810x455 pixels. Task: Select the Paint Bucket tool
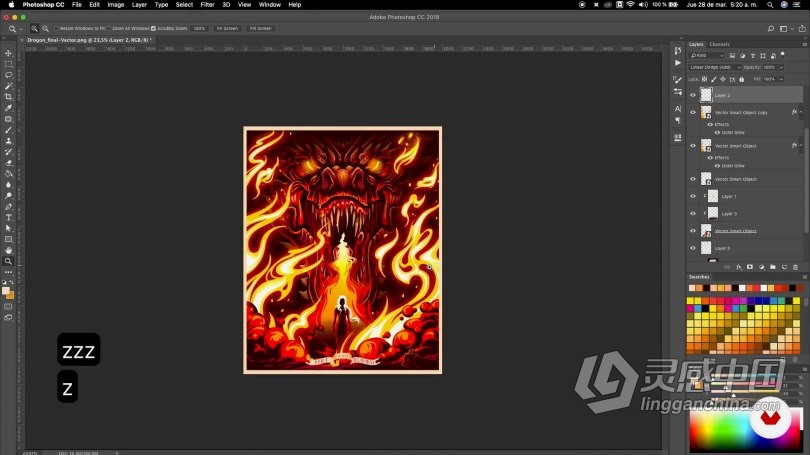click(8, 174)
